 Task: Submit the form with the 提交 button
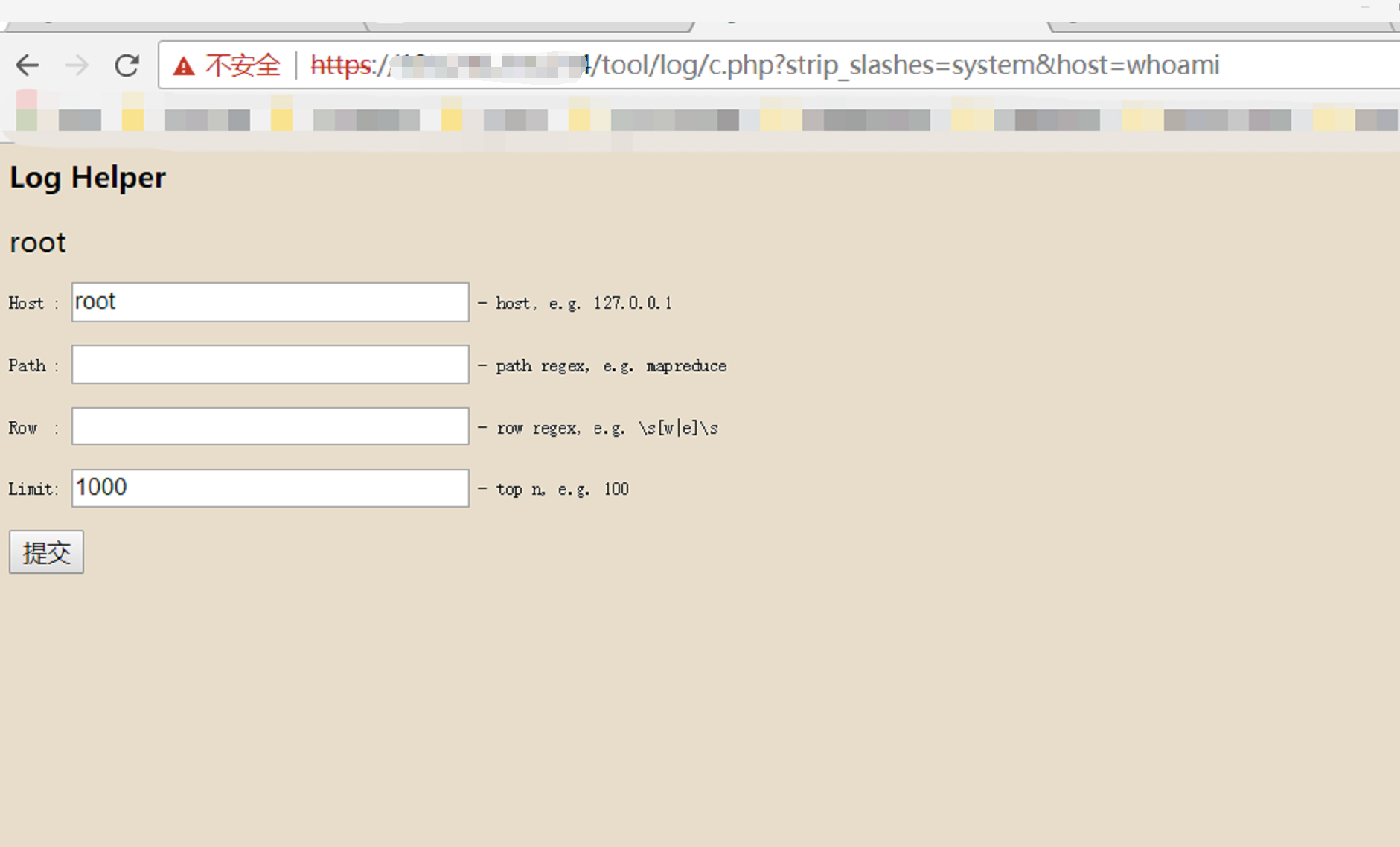coord(46,552)
